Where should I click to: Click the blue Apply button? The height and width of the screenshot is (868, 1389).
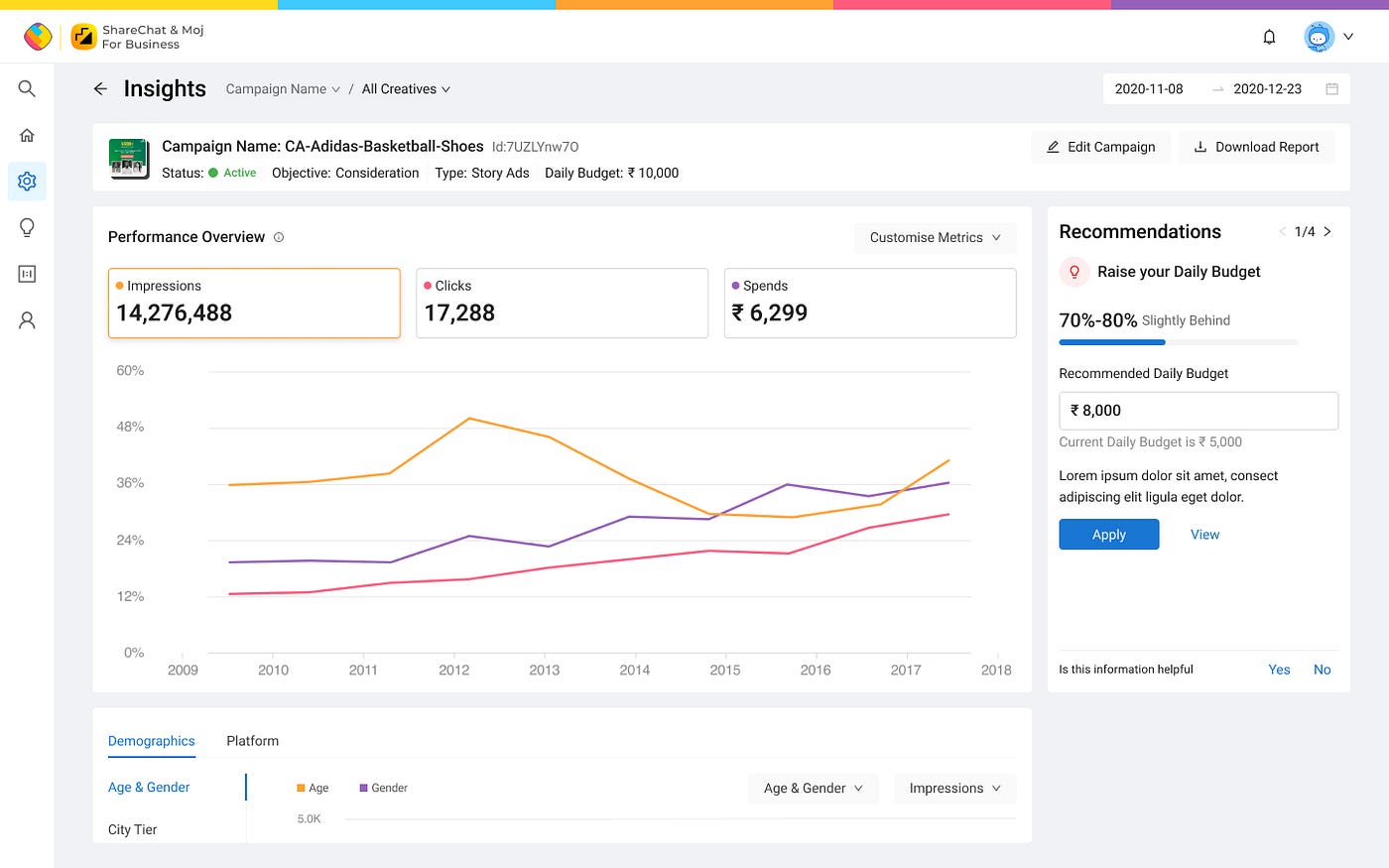1108,534
